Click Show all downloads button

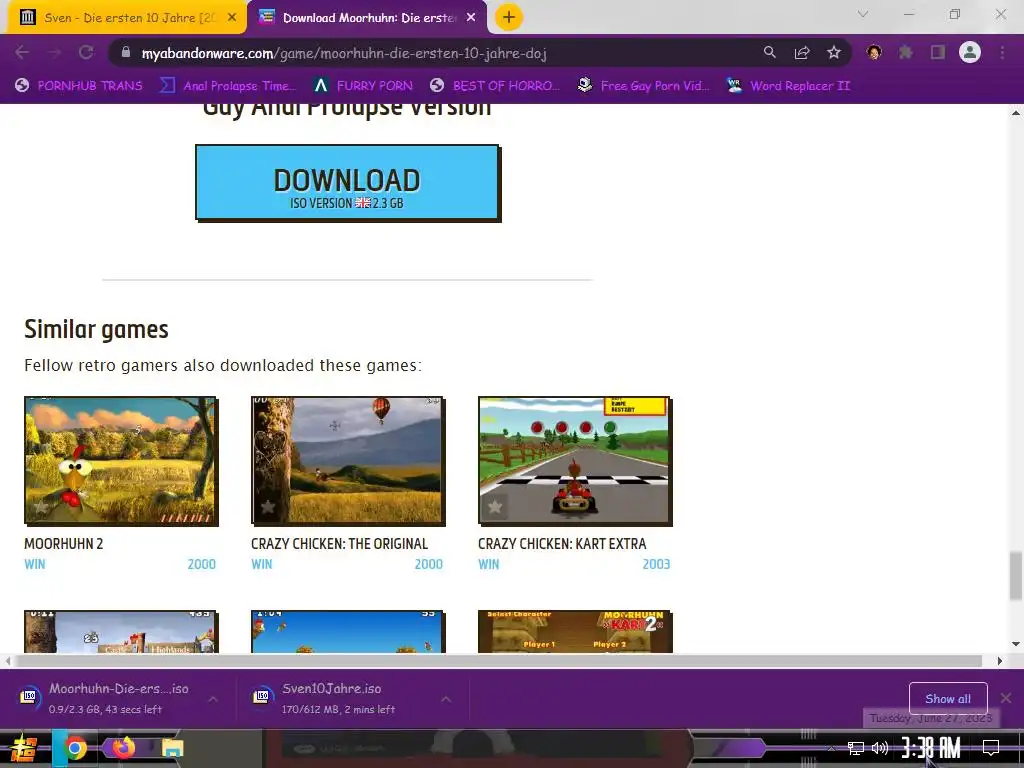948,699
